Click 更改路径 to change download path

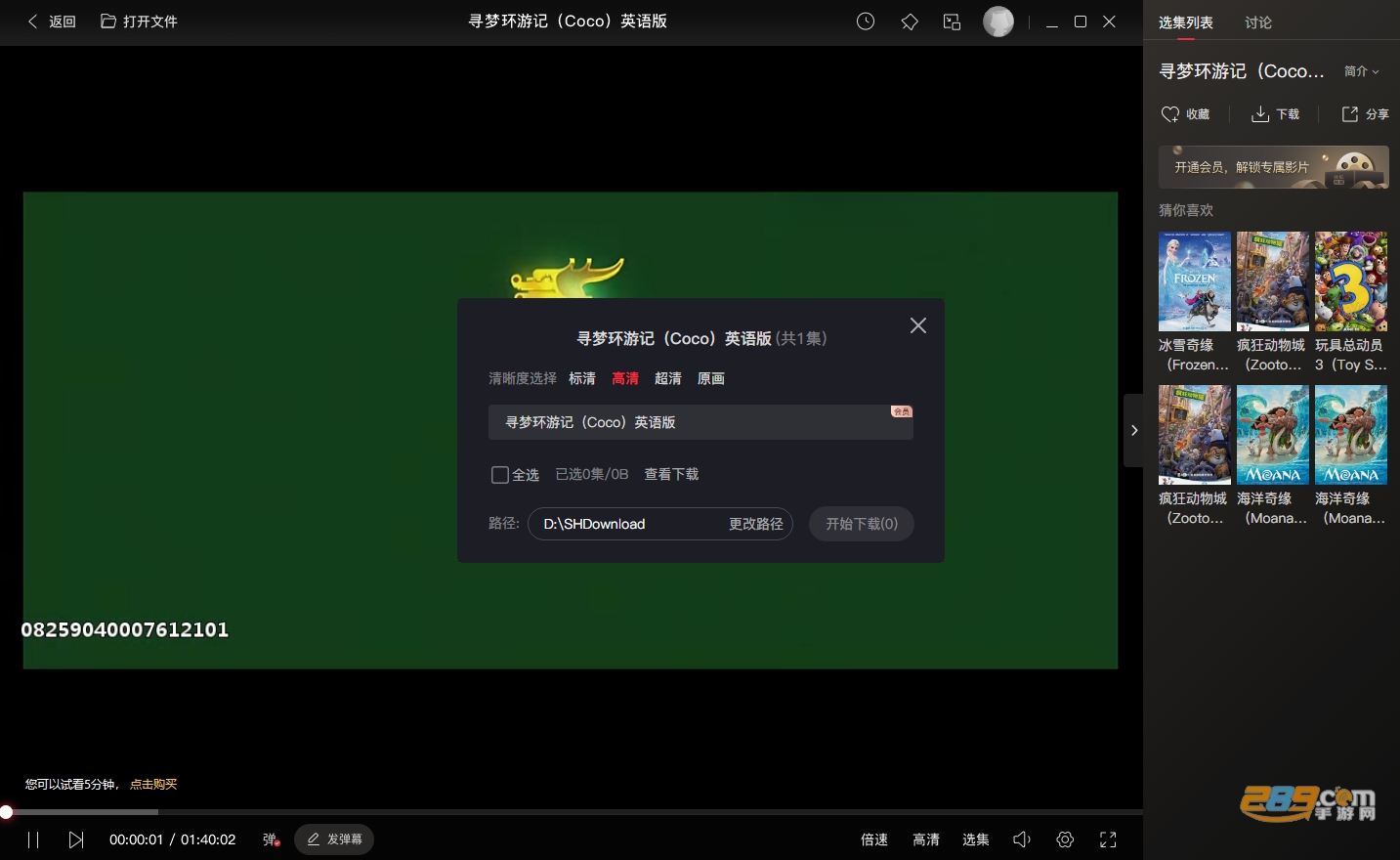point(756,524)
